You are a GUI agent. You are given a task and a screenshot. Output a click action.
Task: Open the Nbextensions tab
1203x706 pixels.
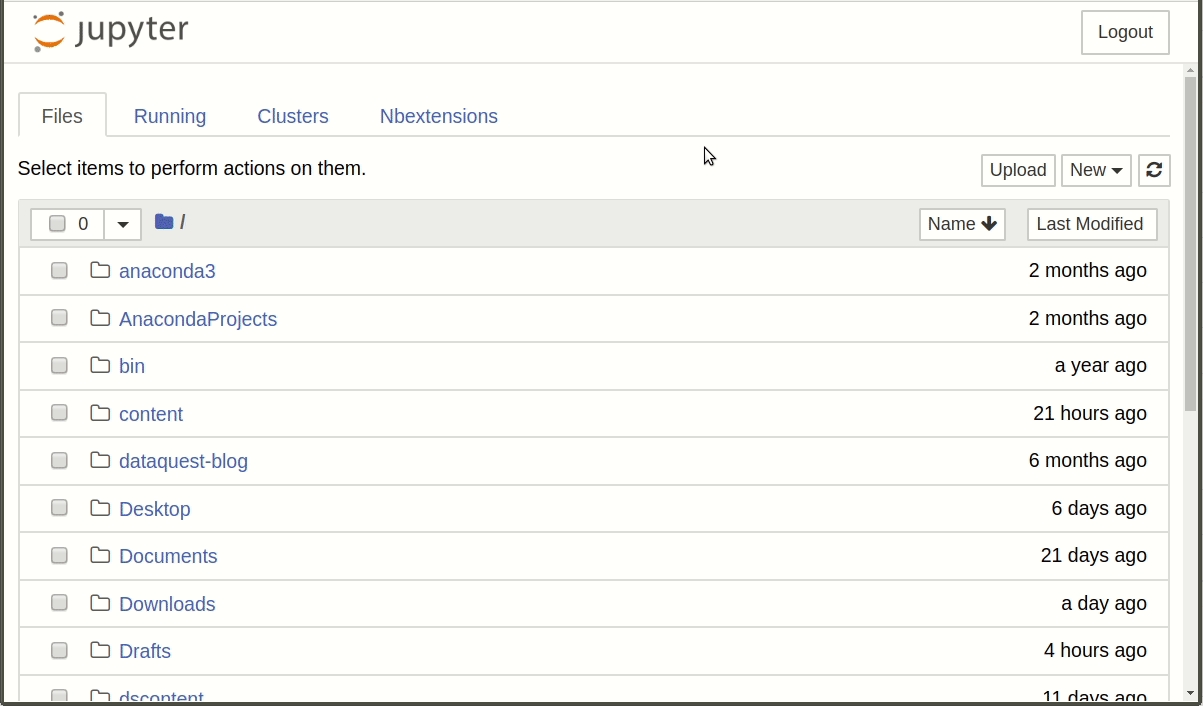438,116
